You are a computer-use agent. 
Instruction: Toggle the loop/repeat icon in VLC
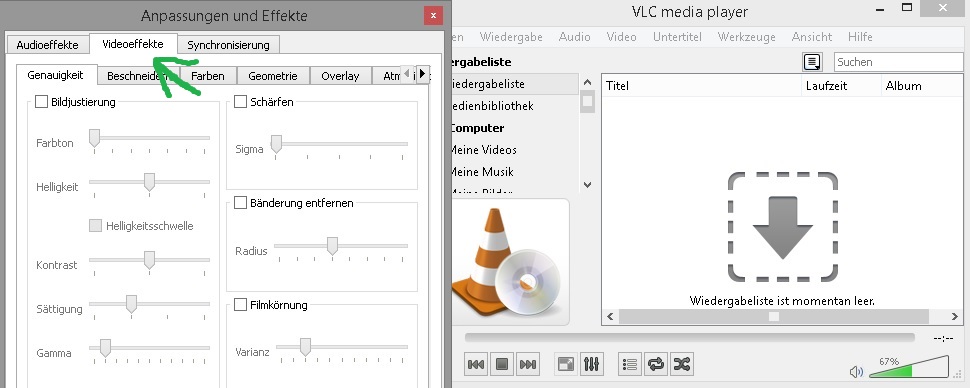tap(656, 364)
